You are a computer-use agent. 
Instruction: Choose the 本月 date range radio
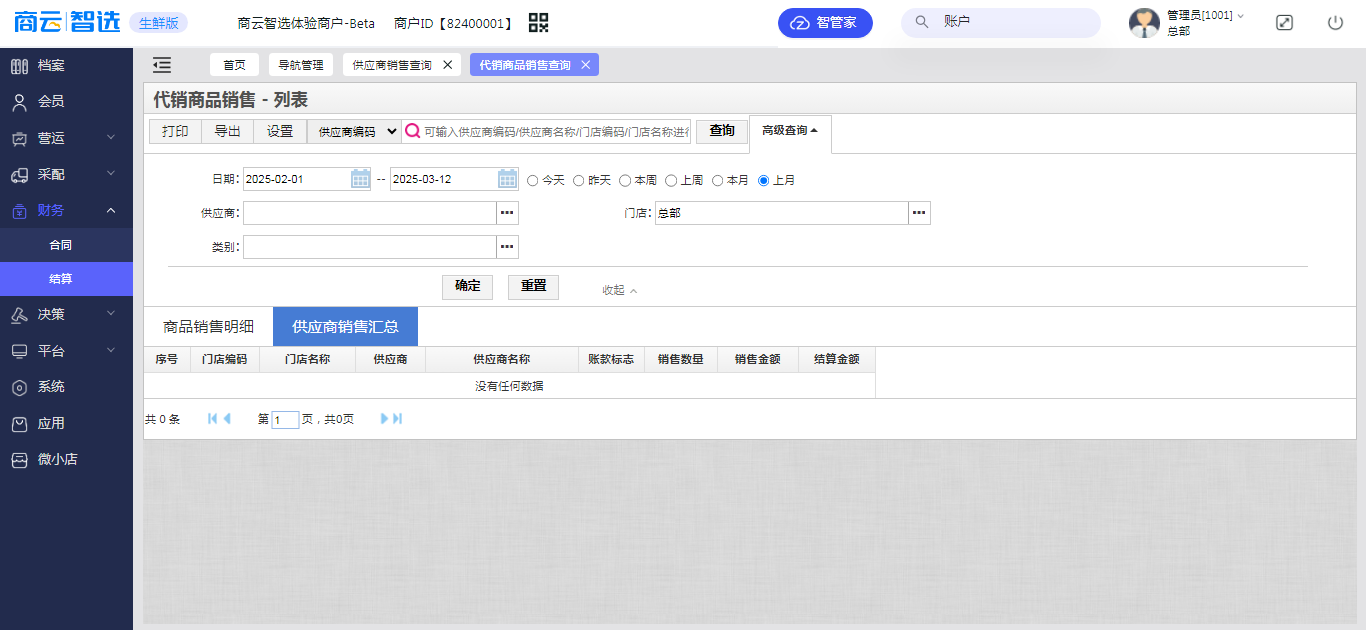pyautogui.click(x=718, y=181)
